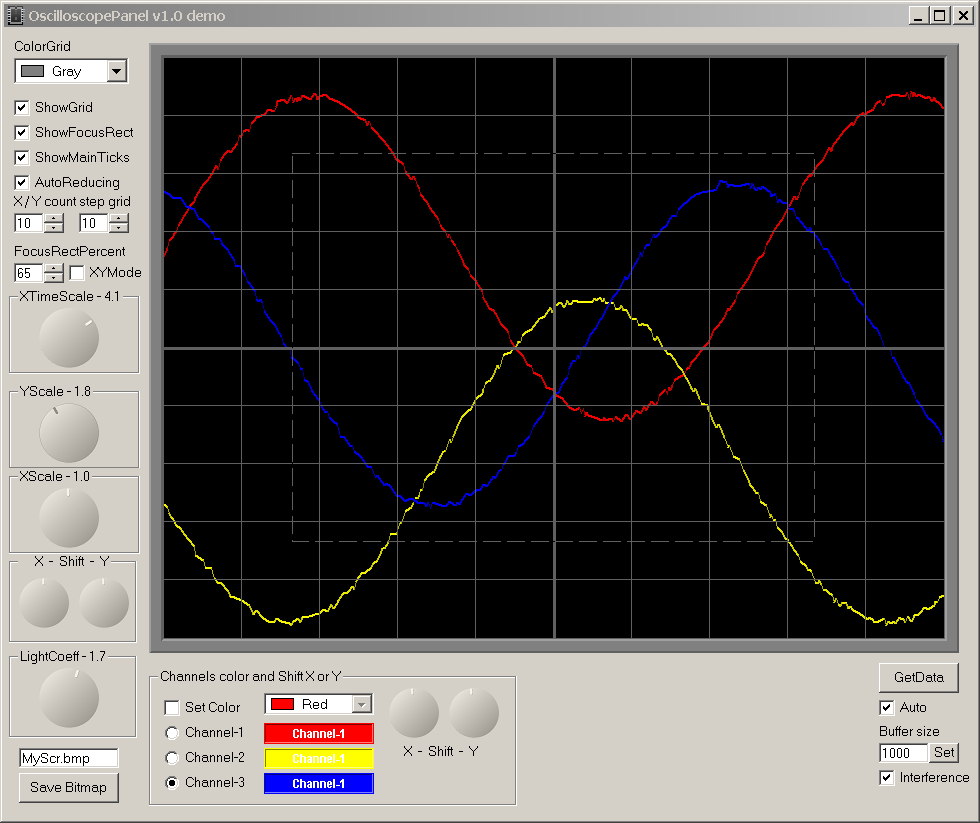Click the oscilloscope display screen
Screen dimensions: 980x823
pos(554,348)
